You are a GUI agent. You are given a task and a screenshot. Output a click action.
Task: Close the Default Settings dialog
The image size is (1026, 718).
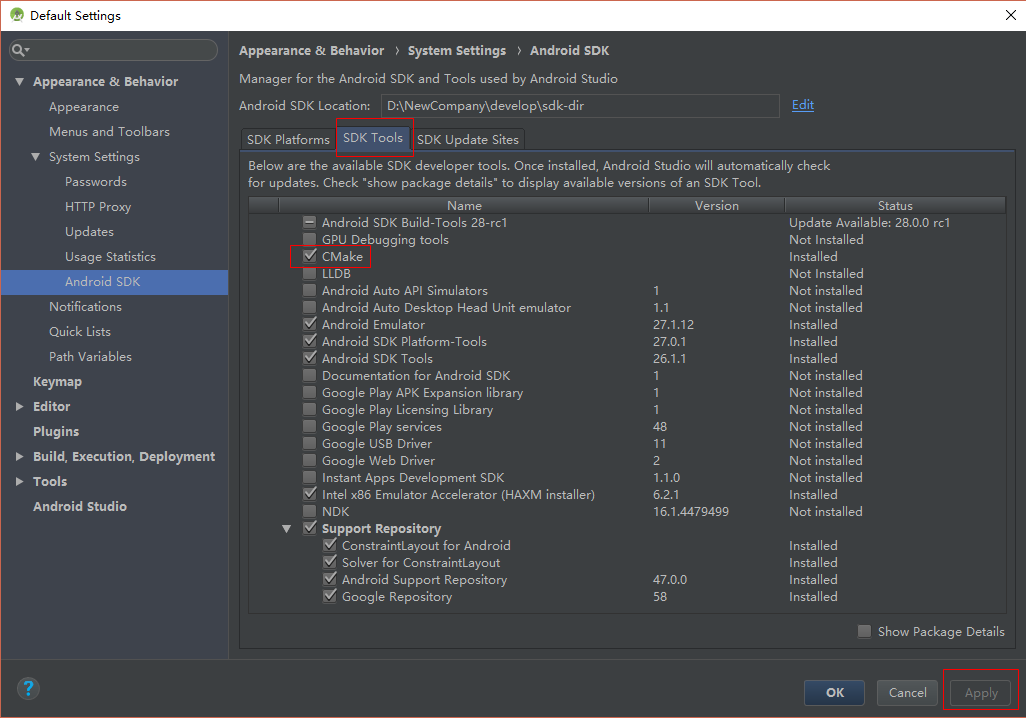(x=1010, y=15)
